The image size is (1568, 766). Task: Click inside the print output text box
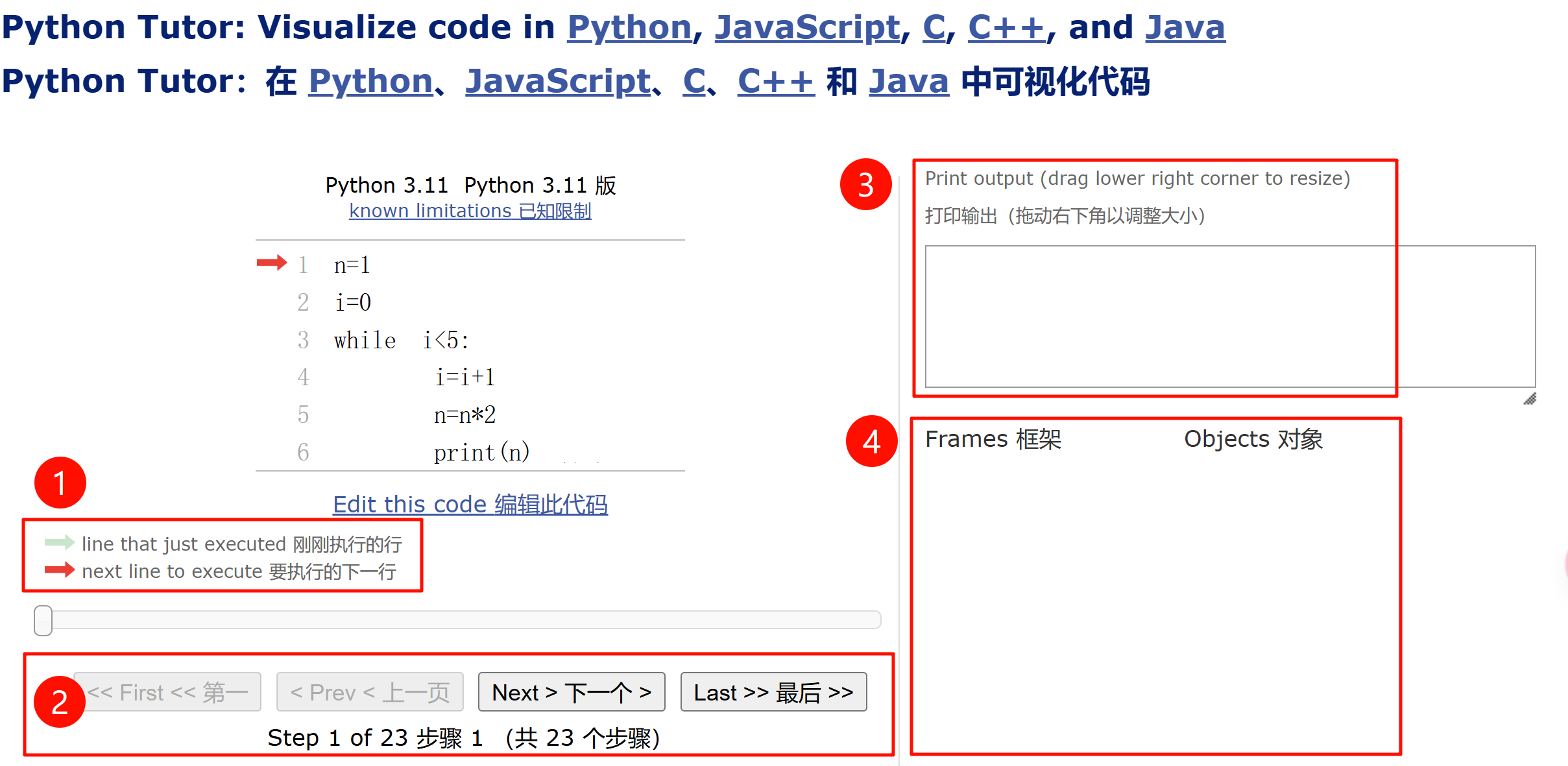1229,316
